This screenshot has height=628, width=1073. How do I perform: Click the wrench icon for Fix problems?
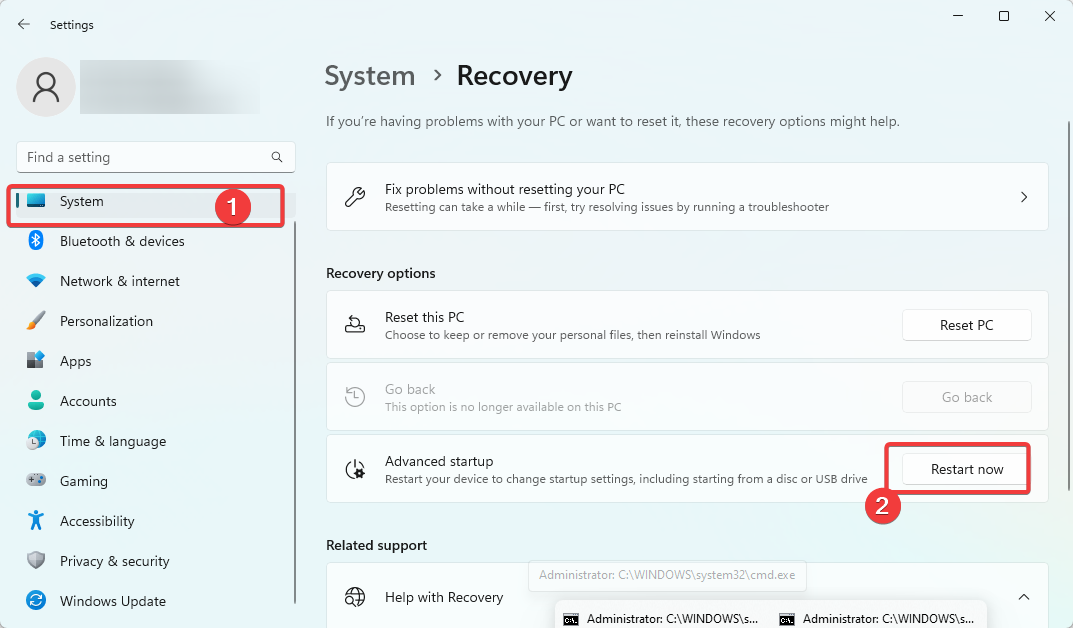pyautogui.click(x=354, y=197)
